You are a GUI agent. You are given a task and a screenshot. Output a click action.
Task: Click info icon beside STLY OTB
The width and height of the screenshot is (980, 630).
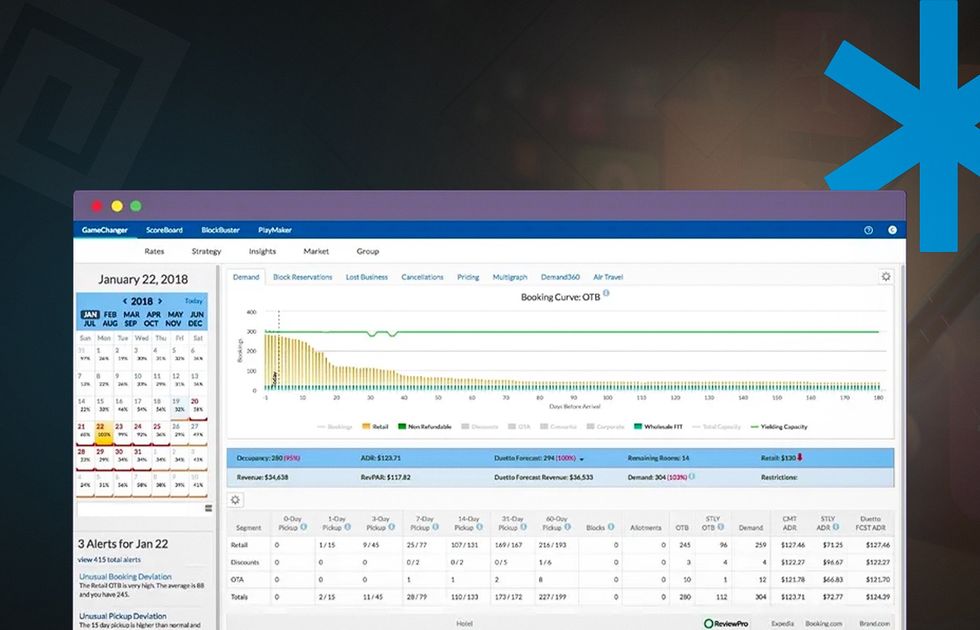(721, 528)
